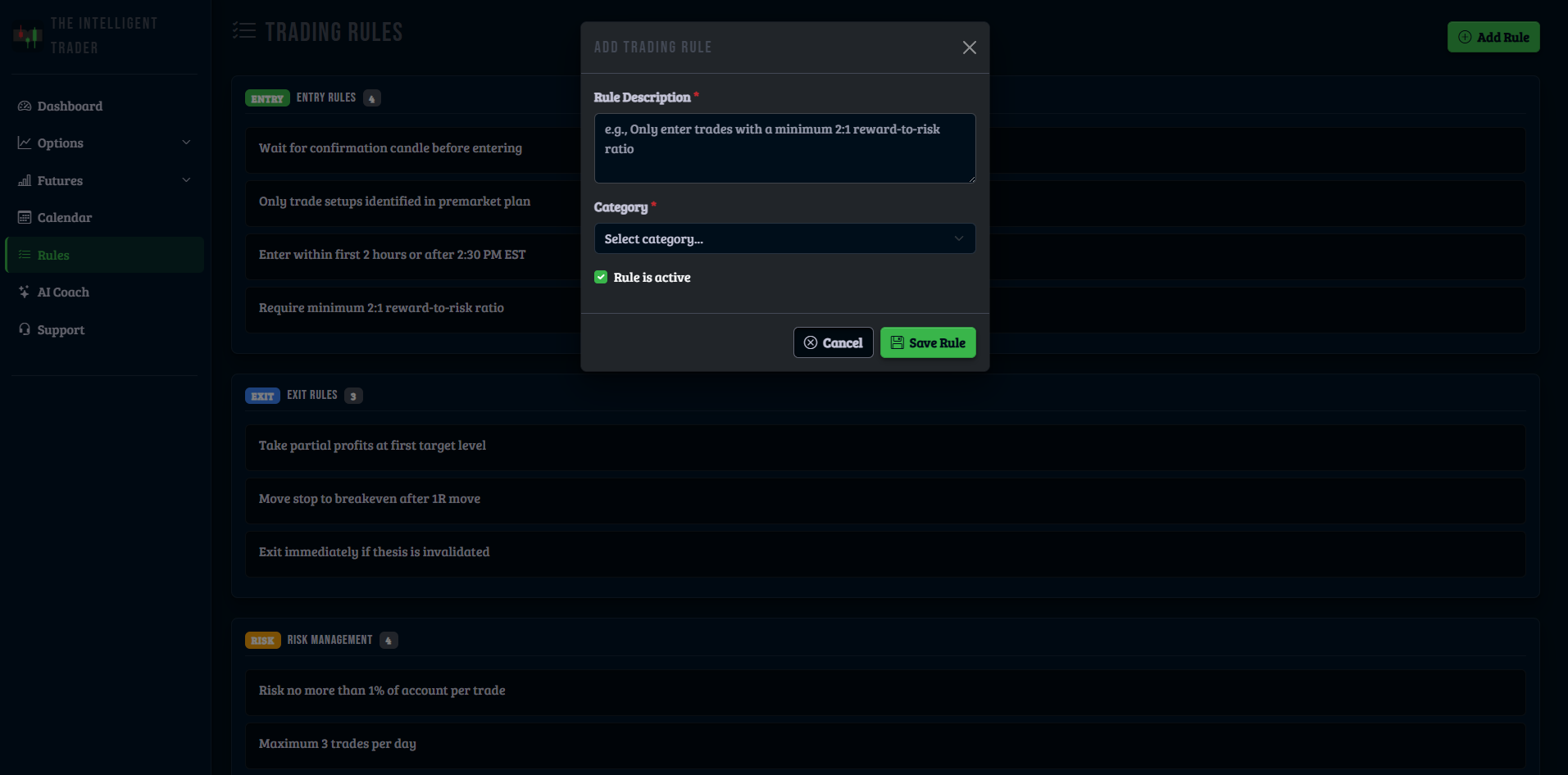Click the Dashboard speedometer icon in sidebar
Viewport: 1568px width, 775px height.
[x=25, y=106]
